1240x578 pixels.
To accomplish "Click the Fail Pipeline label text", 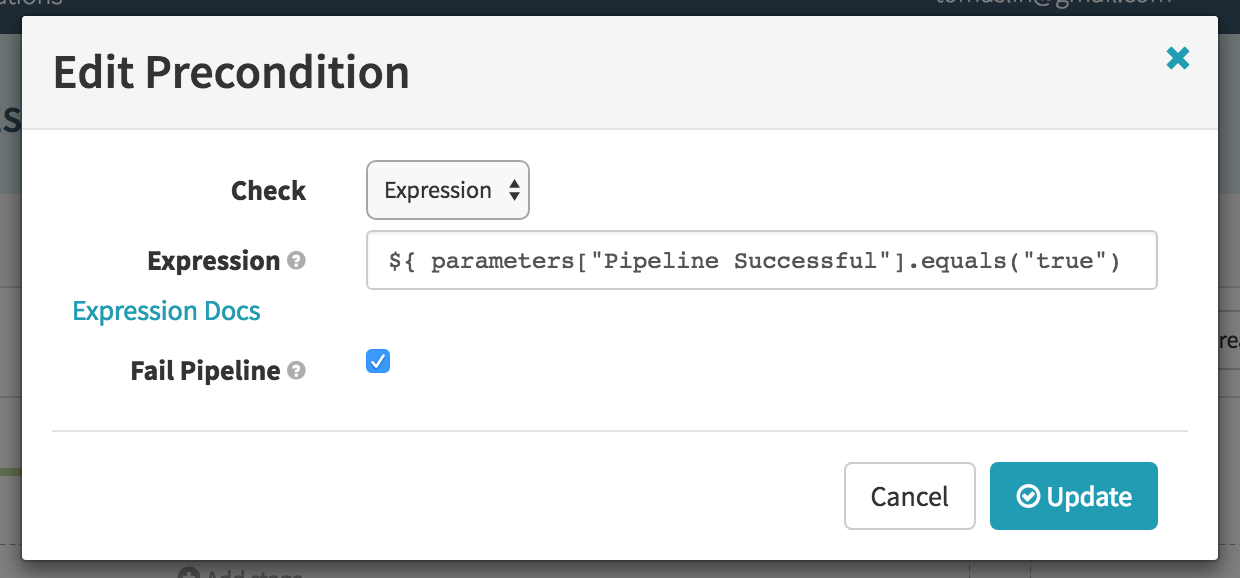I will pyautogui.click(x=205, y=371).
